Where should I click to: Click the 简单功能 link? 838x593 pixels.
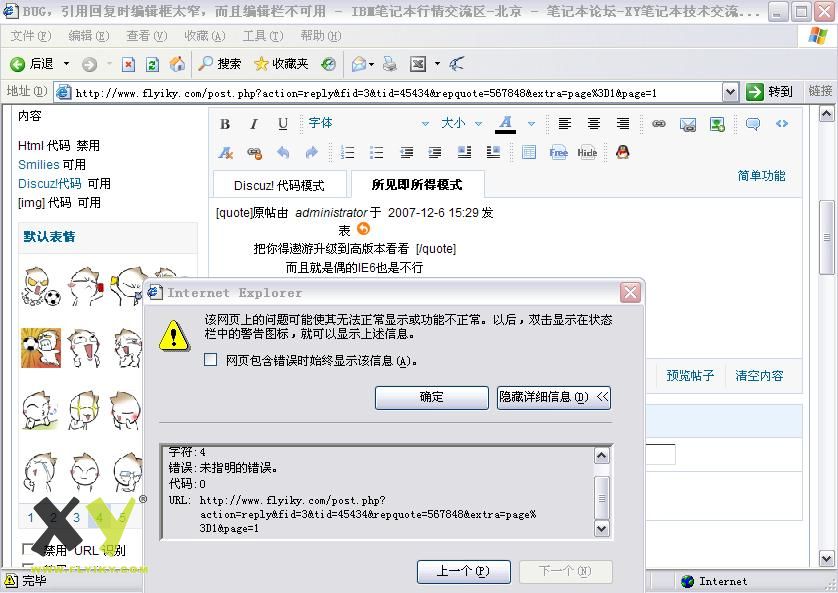761,175
